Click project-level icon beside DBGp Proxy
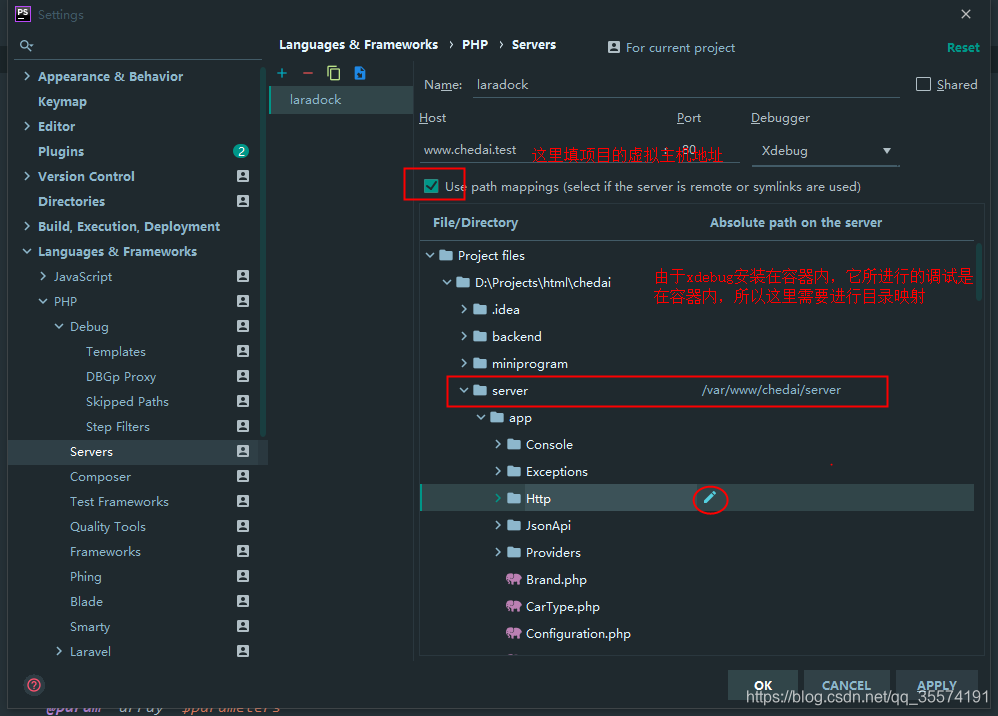 (242, 376)
